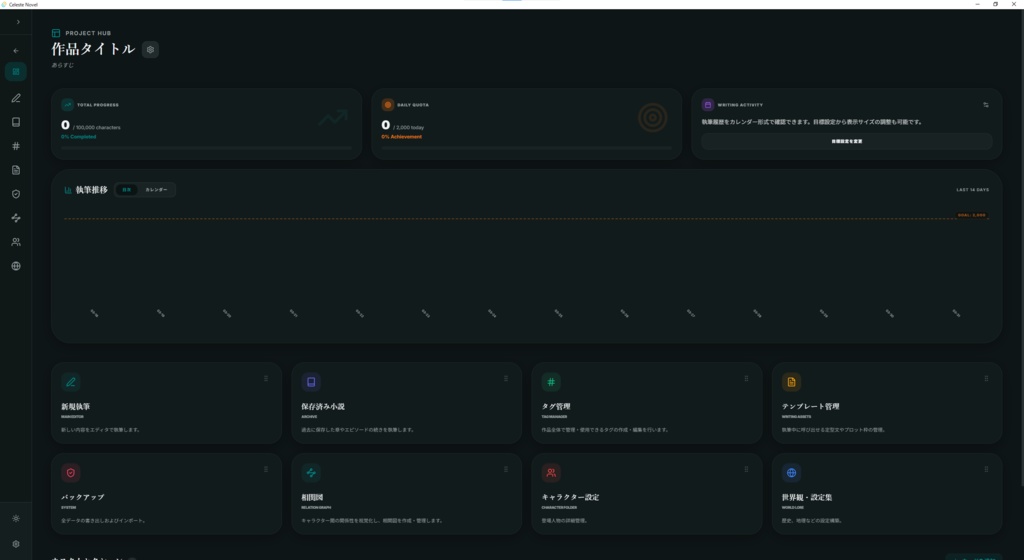Go back using the sidebar arrow icon

click(16, 50)
